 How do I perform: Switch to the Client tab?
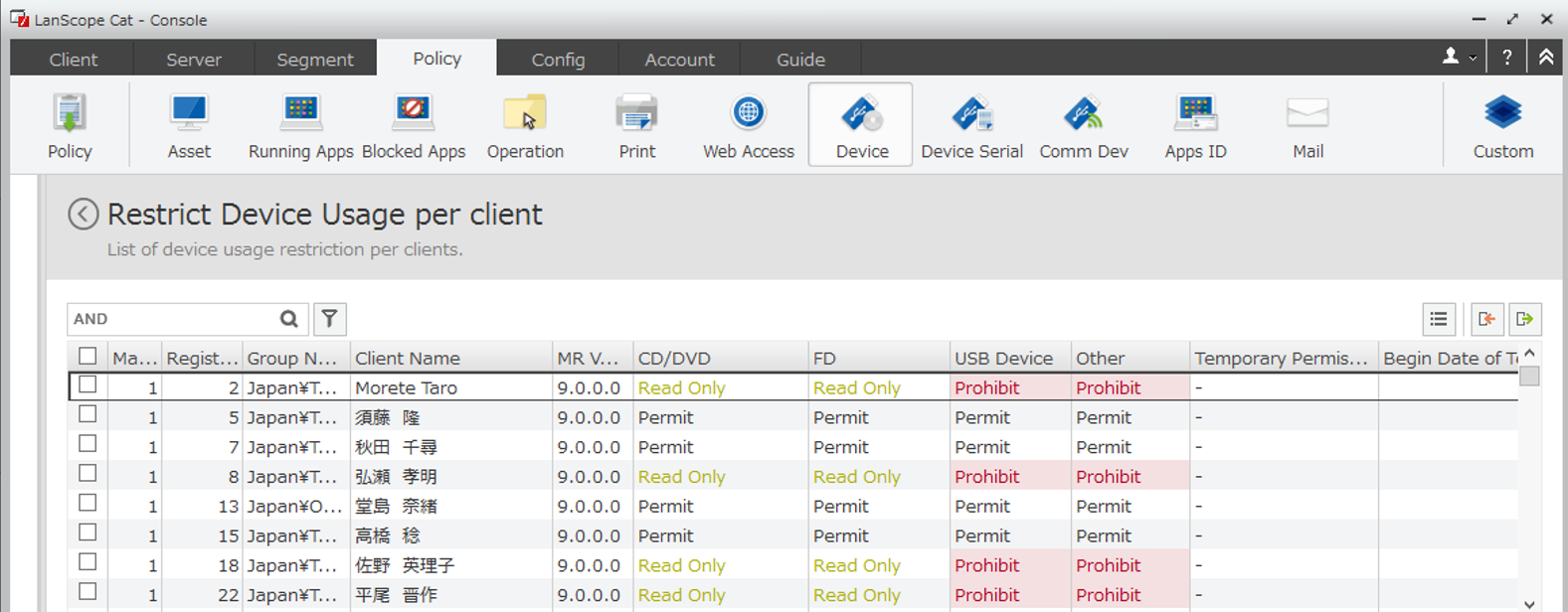[74, 60]
